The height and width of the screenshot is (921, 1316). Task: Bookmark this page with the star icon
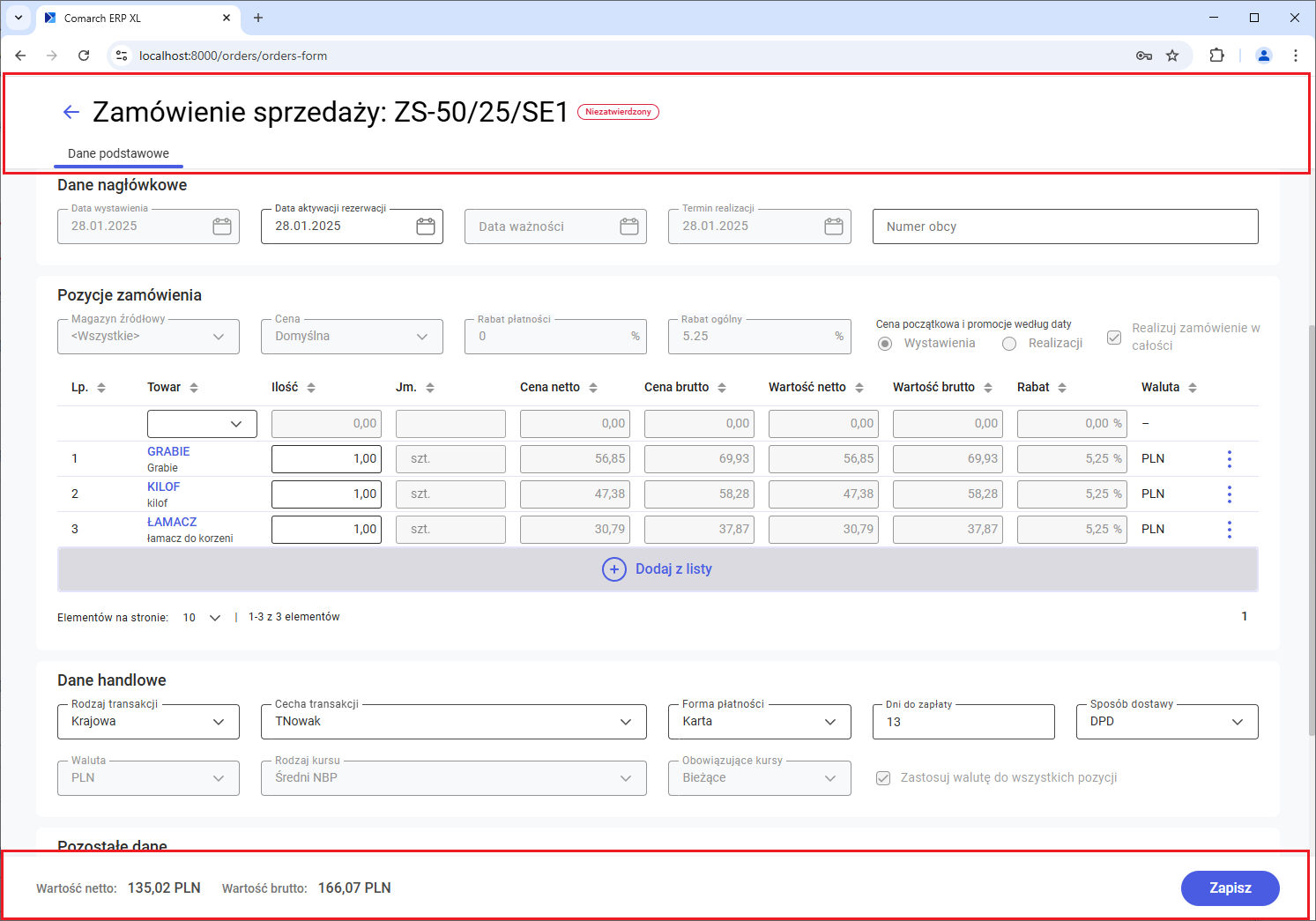click(1172, 56)
